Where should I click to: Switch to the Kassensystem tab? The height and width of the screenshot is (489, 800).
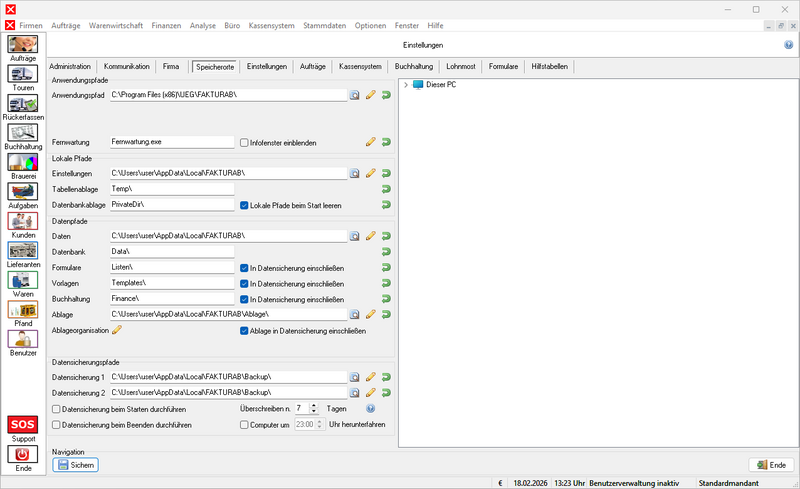[x=360, y=66]
